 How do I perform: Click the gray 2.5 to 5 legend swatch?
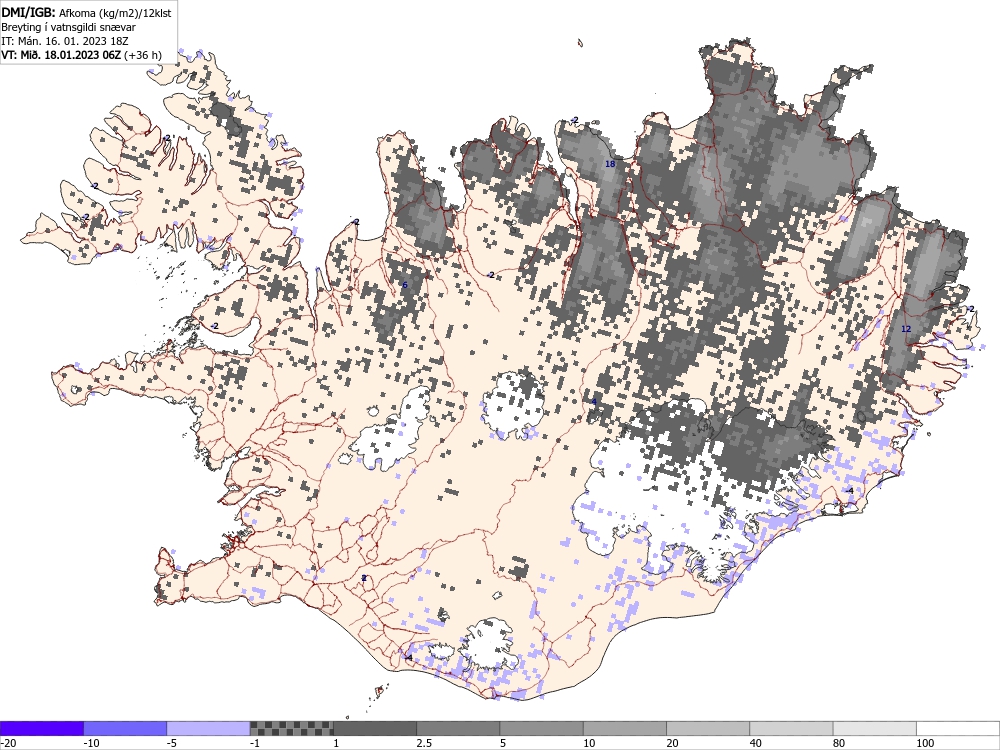[458, 728]
